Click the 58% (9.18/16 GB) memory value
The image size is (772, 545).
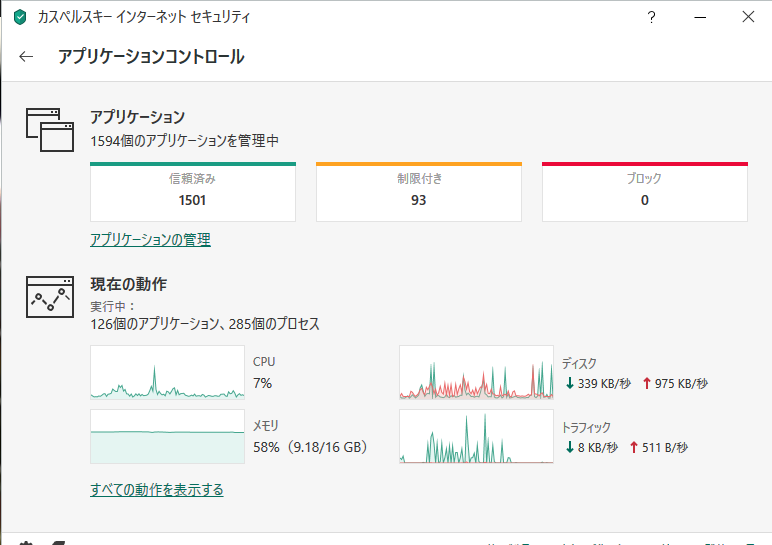point(310,447)
